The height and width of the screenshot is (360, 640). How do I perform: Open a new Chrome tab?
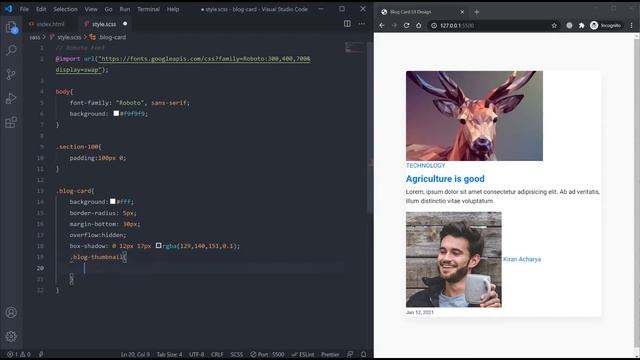click(x=476, y=12)
